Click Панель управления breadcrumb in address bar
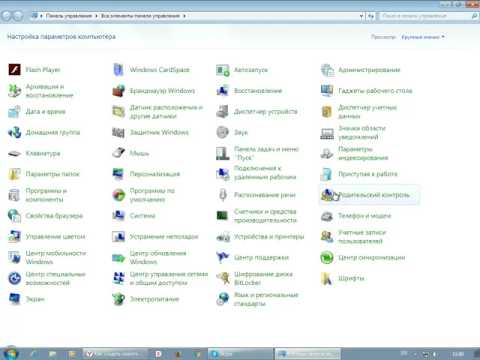 [69, 16]
